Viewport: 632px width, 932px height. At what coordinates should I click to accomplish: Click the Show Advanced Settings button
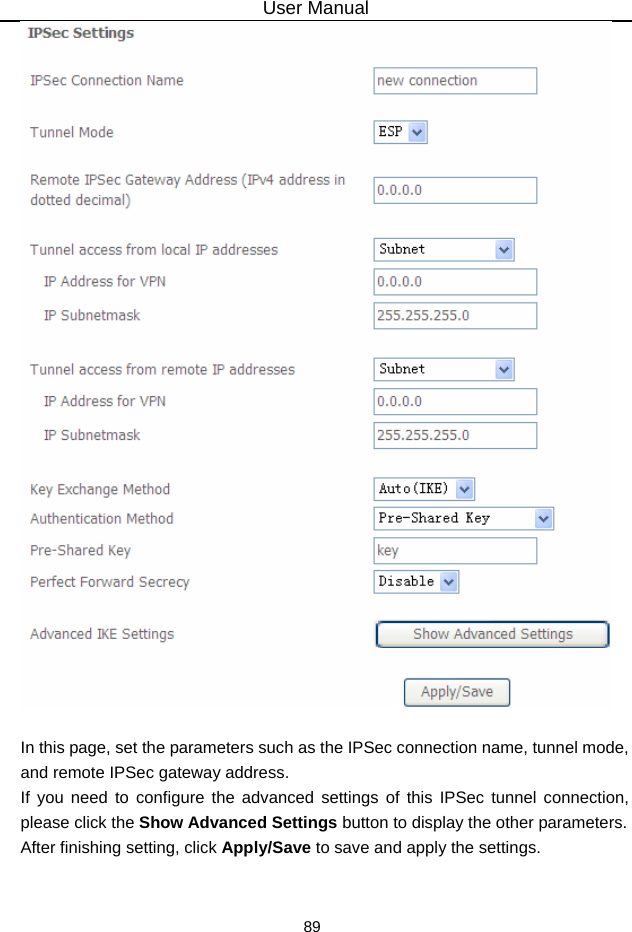click(x=492, y=634)
